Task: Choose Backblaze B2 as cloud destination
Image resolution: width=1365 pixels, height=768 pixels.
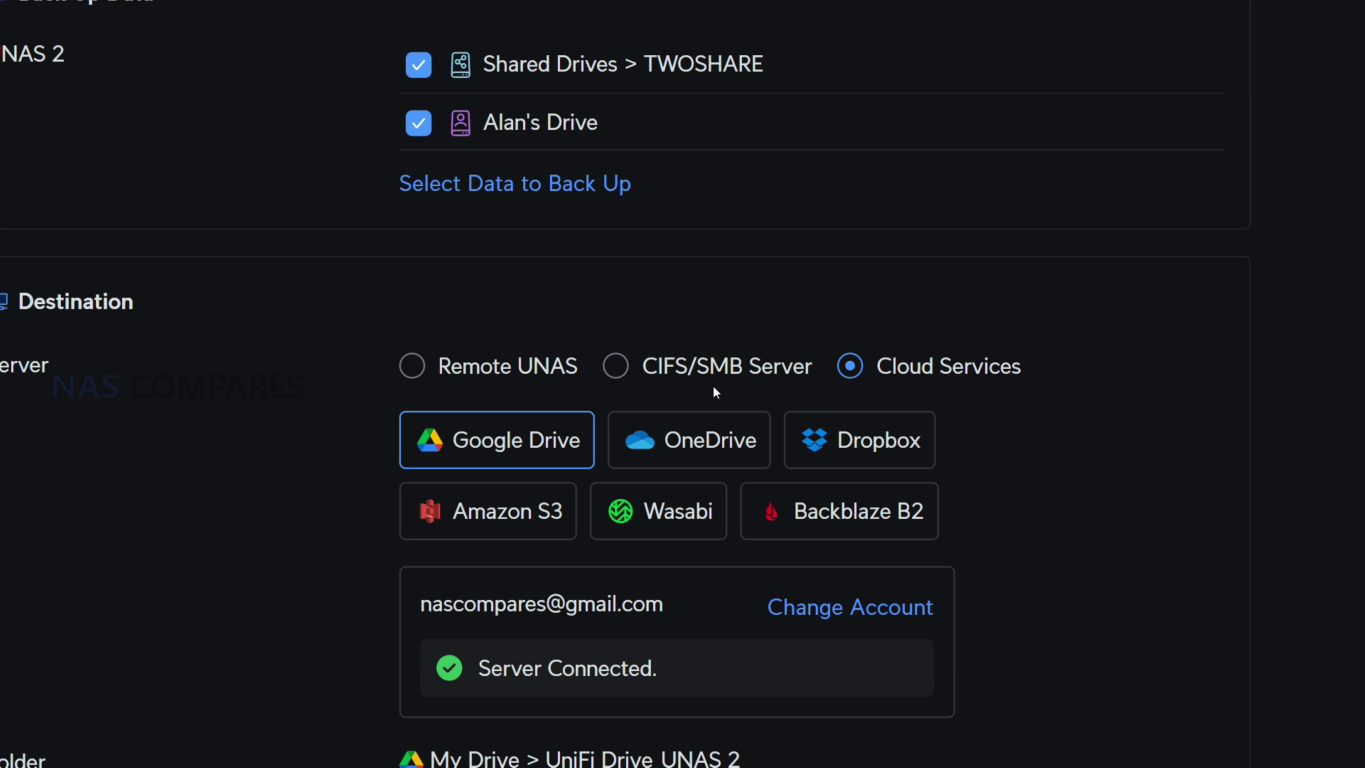Action: click(839, 511)
